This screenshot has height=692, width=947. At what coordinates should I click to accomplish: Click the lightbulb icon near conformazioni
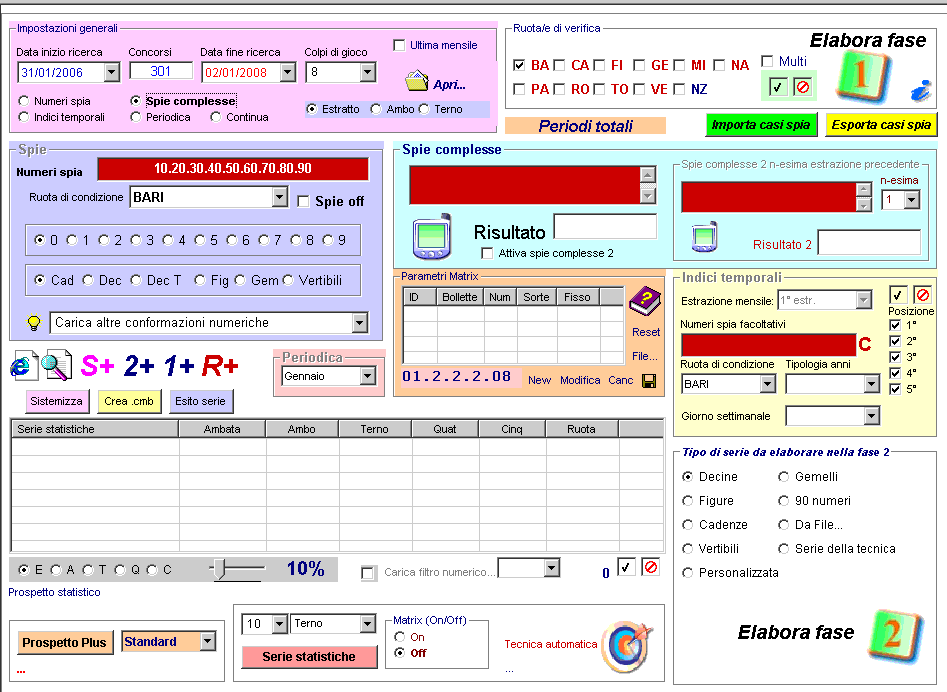(34, 322)
